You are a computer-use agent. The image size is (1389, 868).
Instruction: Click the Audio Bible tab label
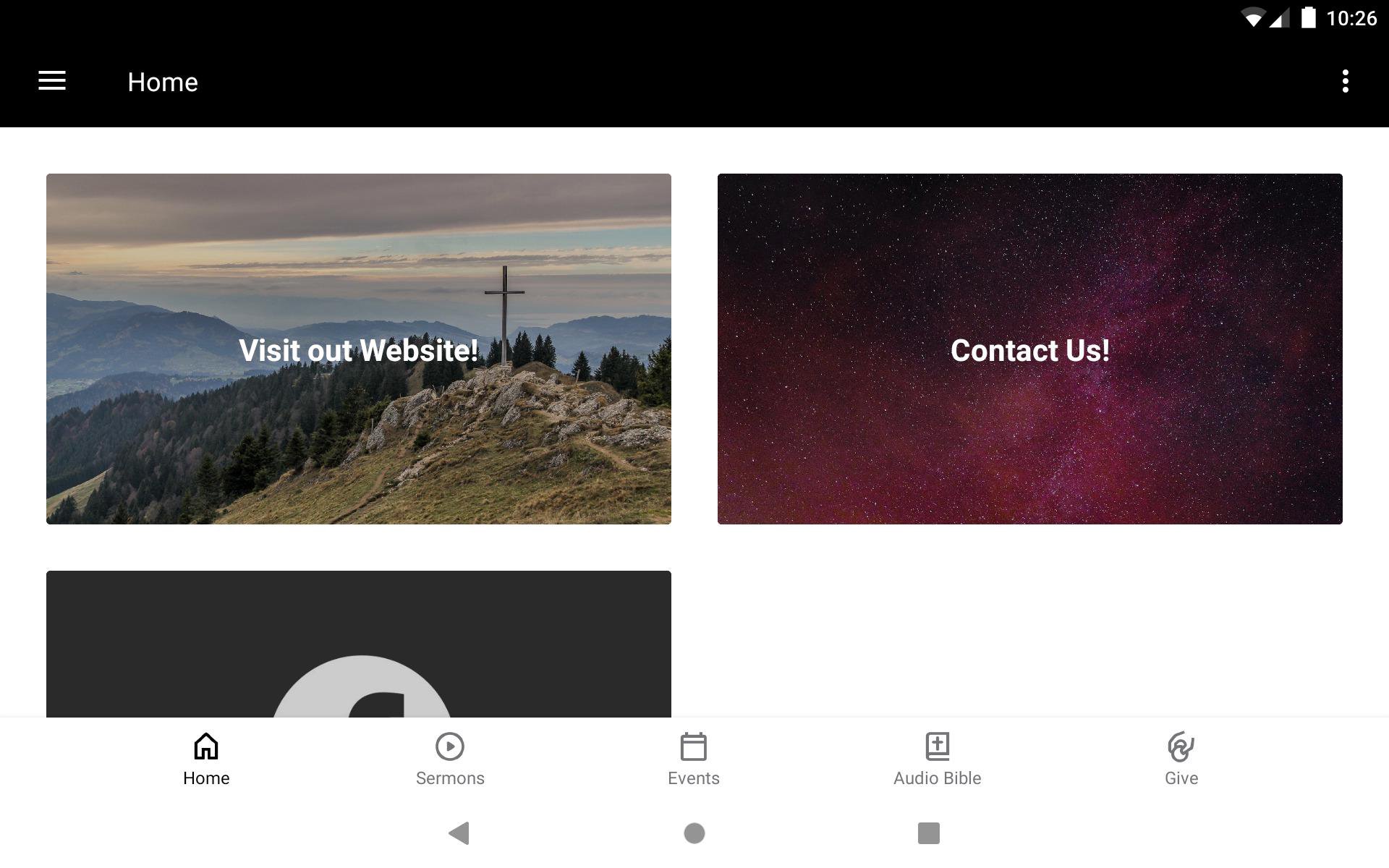(x=938, y=778)
